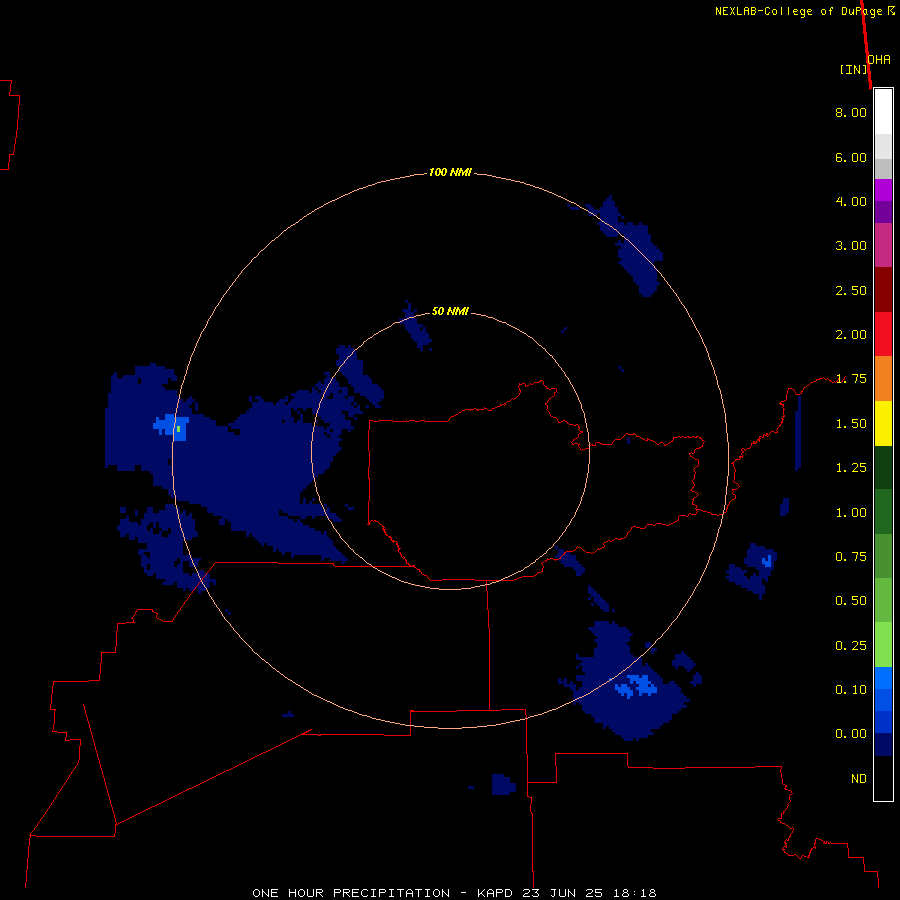Viewport: 900px width, 900px height.
Task: Click the 1.75 legend value
Action: click(851, 379)
